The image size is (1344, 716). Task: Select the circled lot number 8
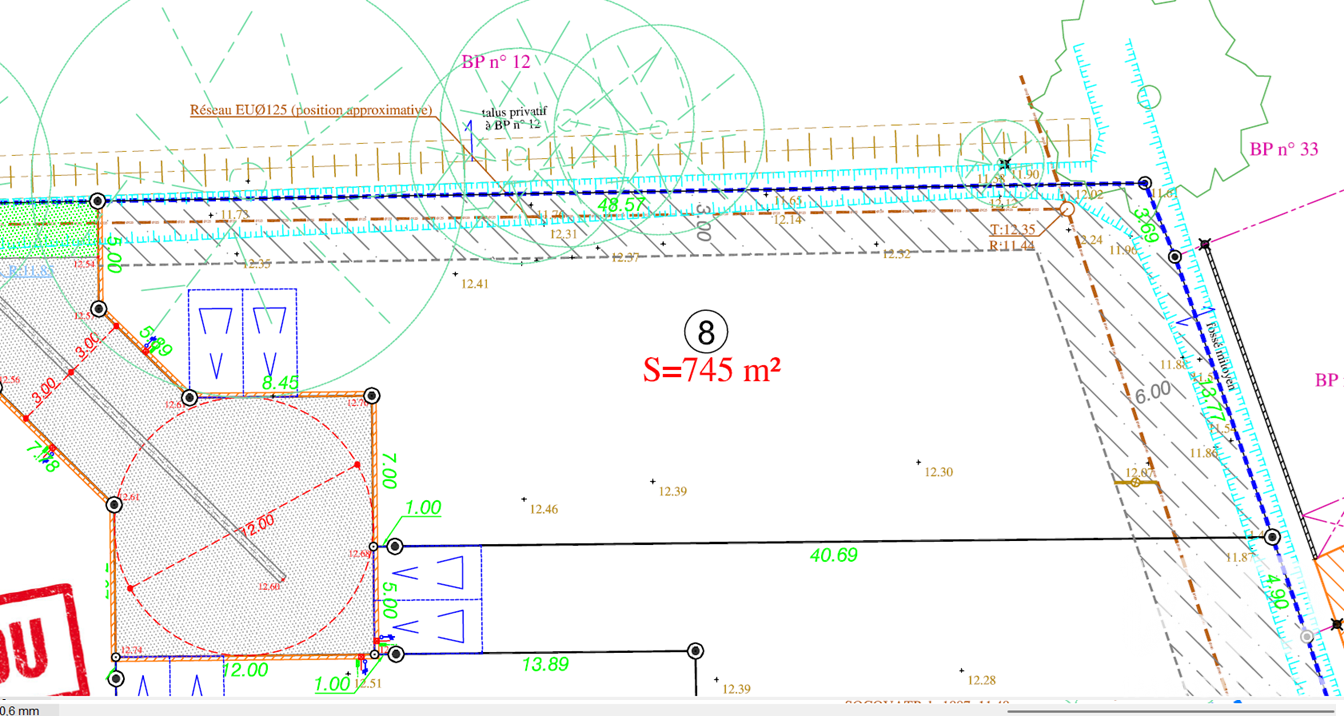click(x=706, y=331)
